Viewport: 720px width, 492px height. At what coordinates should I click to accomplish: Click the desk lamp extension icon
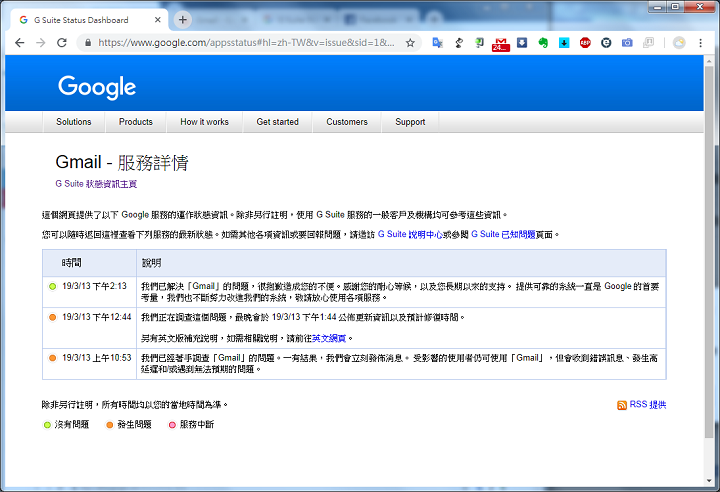(459, 43)
